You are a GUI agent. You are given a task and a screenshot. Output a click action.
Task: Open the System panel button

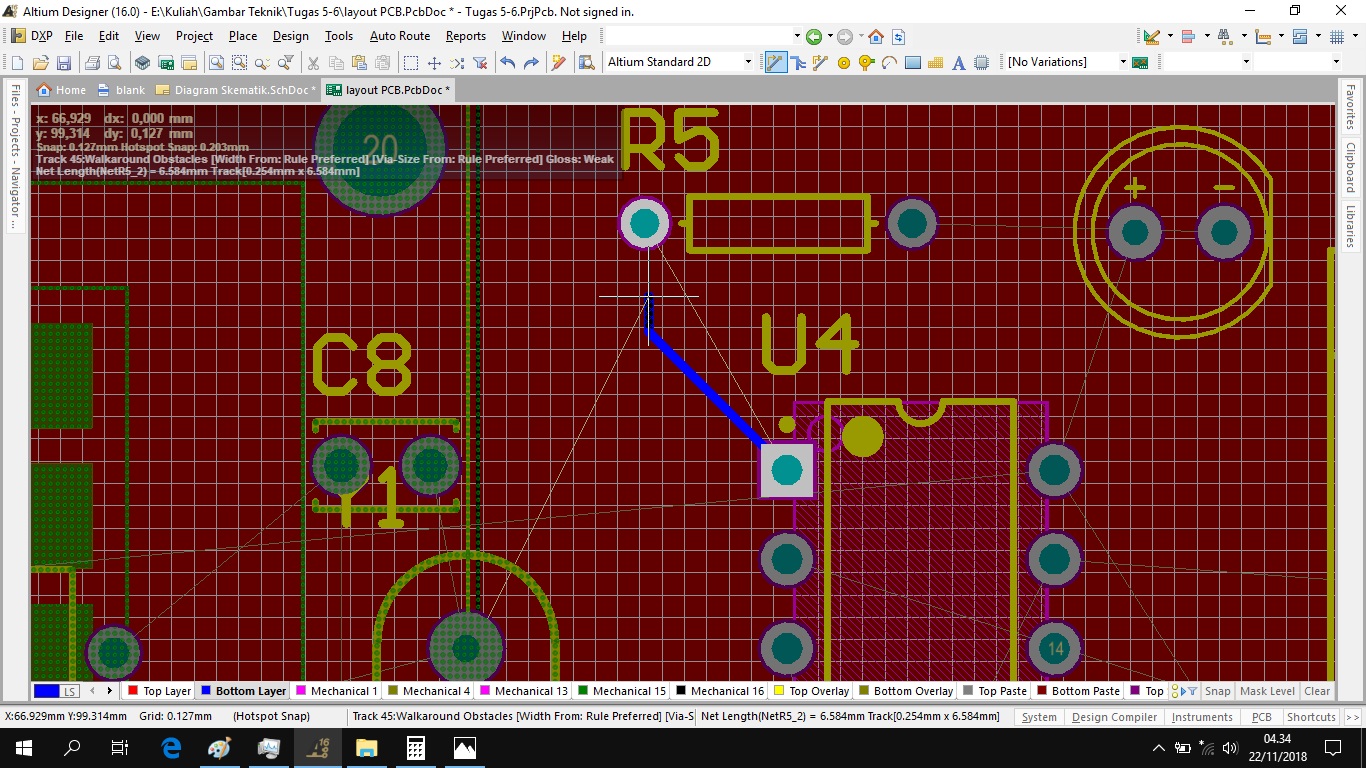(1039, 717)
